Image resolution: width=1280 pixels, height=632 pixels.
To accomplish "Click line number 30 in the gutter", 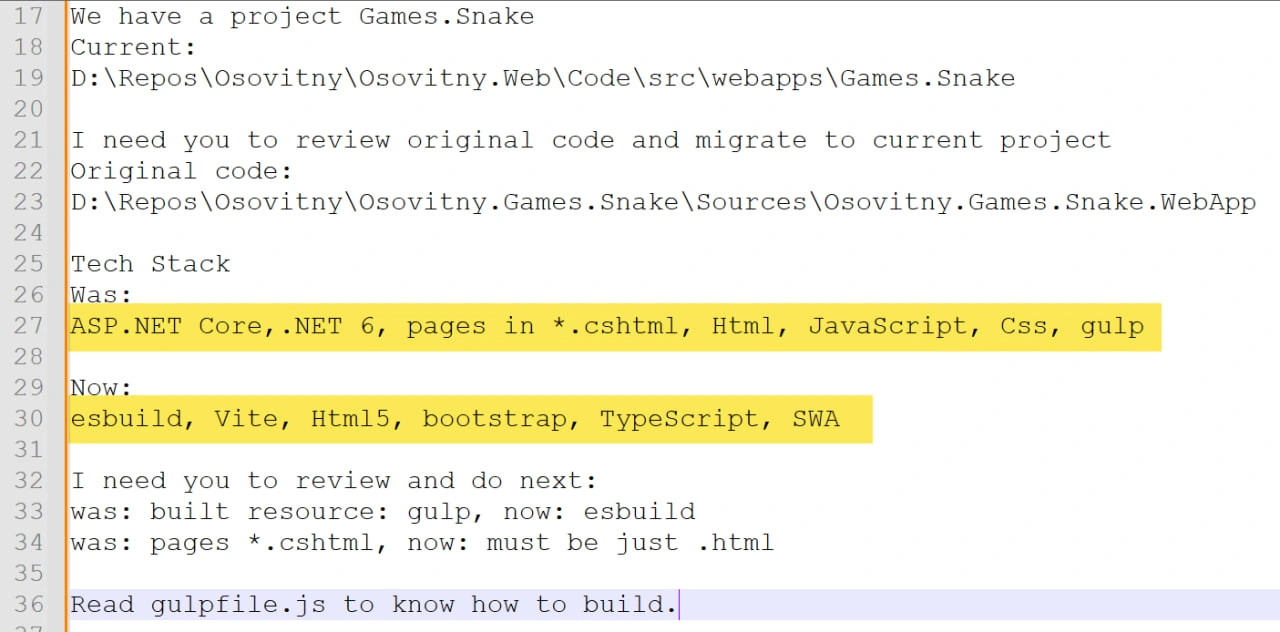I will (29, 419).
